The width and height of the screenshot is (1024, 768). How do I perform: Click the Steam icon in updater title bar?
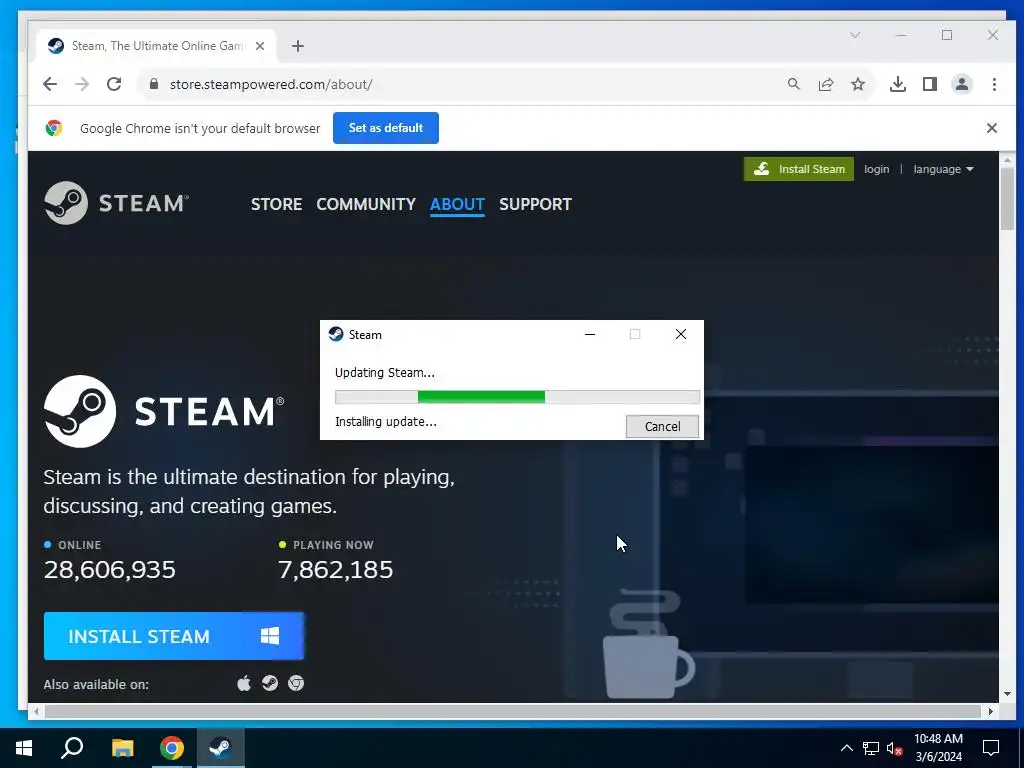coord(336,334)
